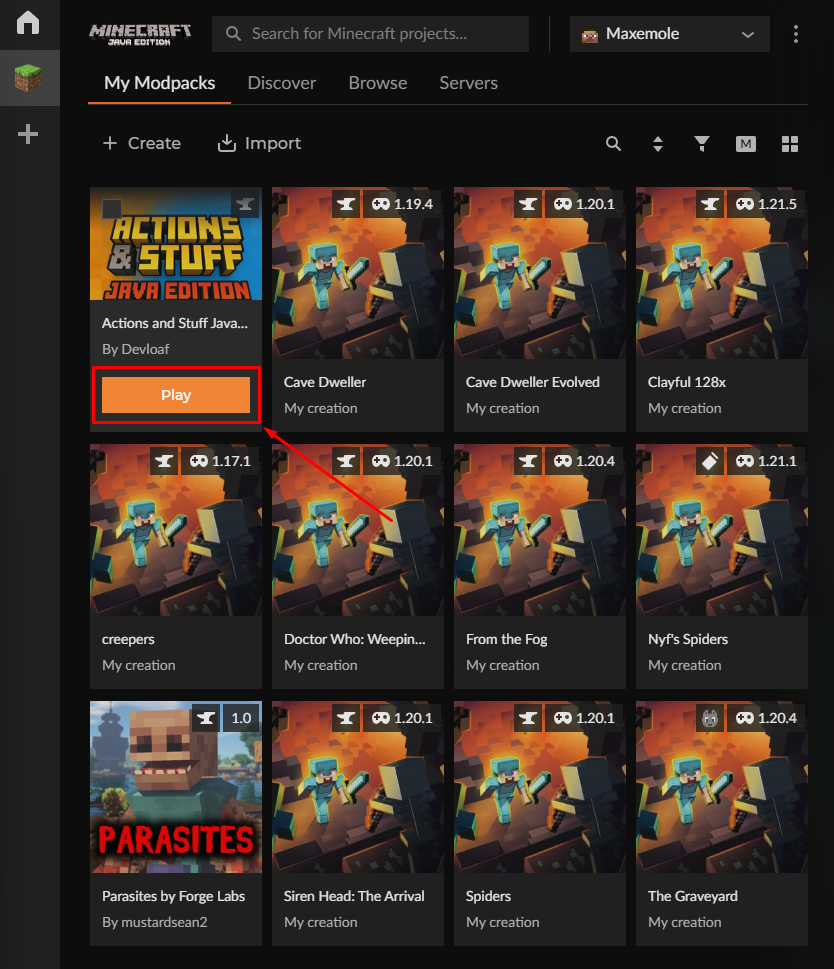This screenshot has height=969, width=834.
Task: Click the gamepad version badge on Clayful 128x
Action: click(x=764, y=204)
